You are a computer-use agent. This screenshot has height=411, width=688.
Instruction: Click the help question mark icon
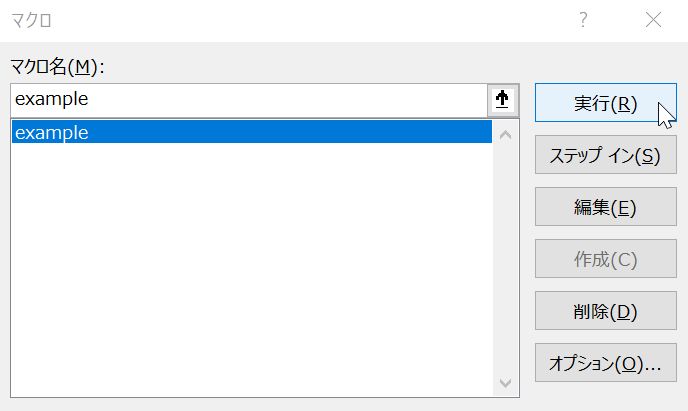tap(583, 20)
